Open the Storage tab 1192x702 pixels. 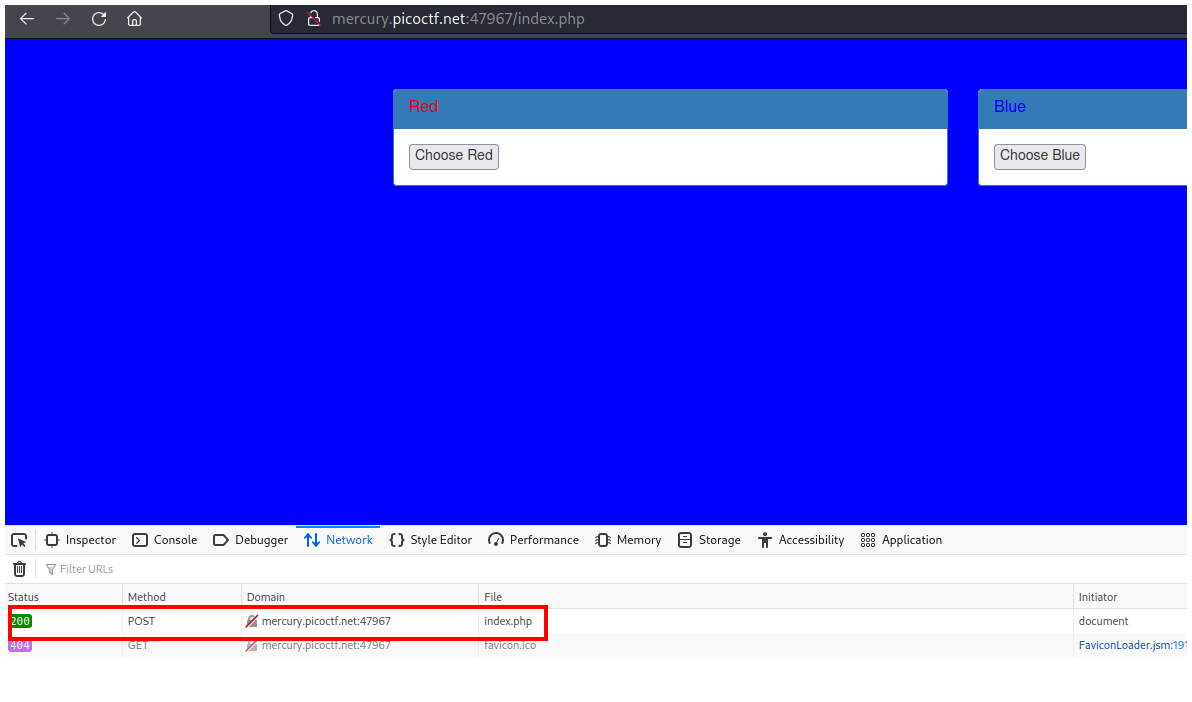click(709, 540)
